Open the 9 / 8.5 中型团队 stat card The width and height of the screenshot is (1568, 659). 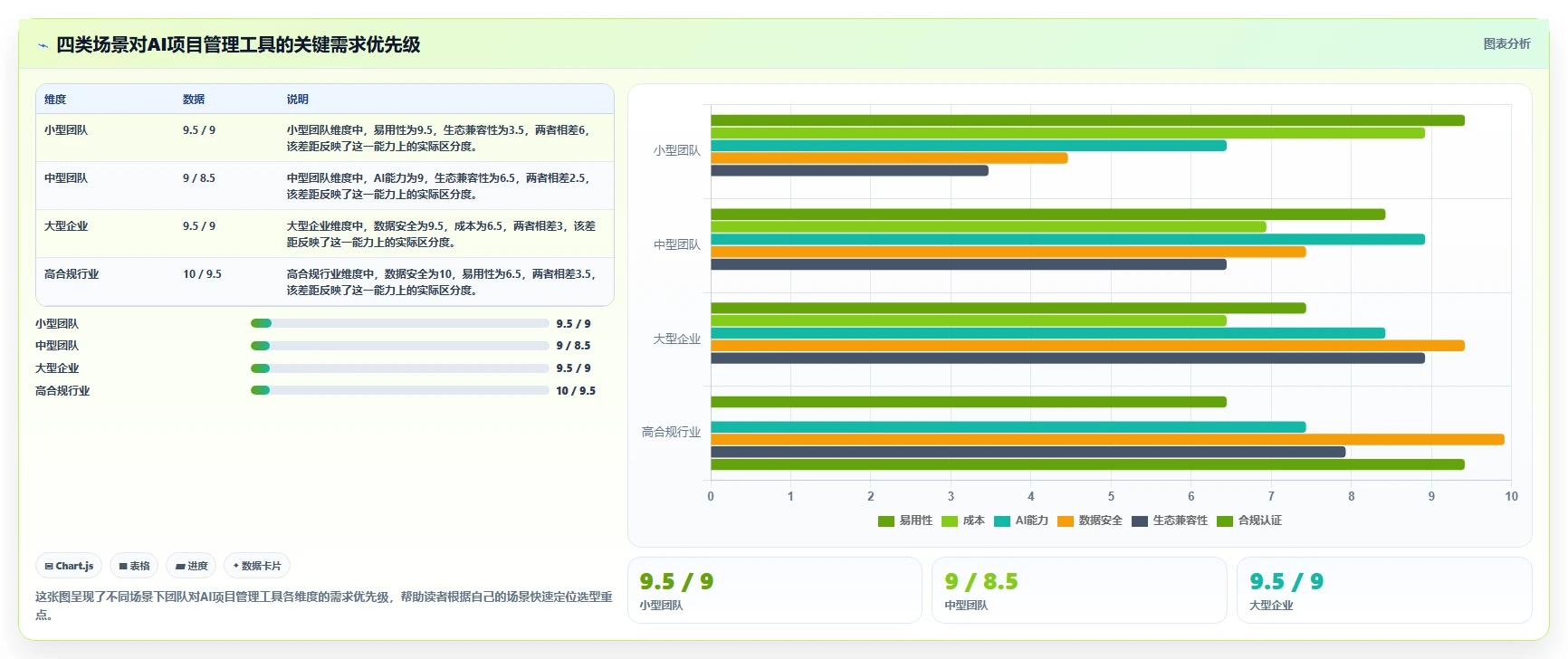(1079, 590)
